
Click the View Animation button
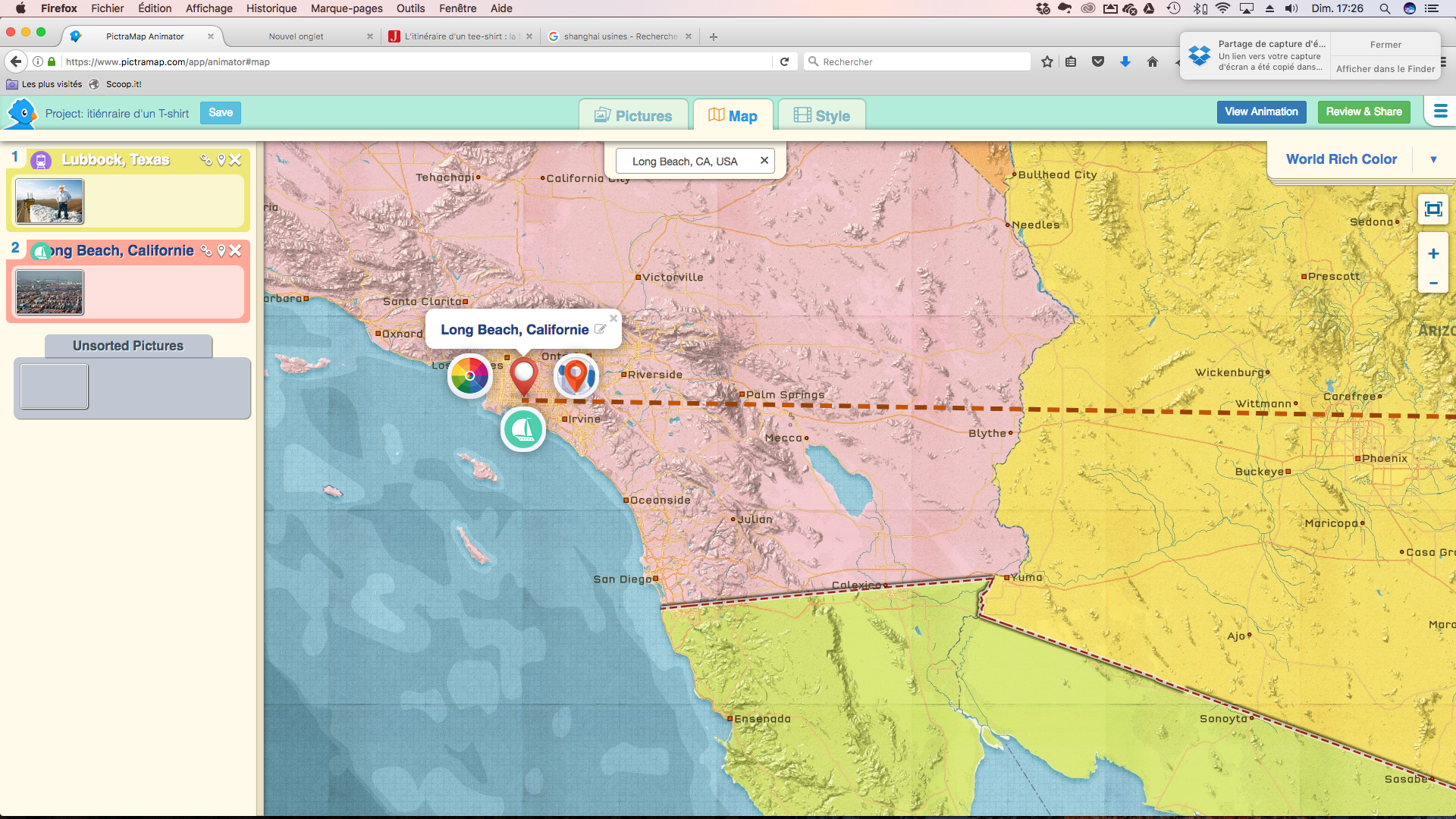click(x=1261, y=112)
